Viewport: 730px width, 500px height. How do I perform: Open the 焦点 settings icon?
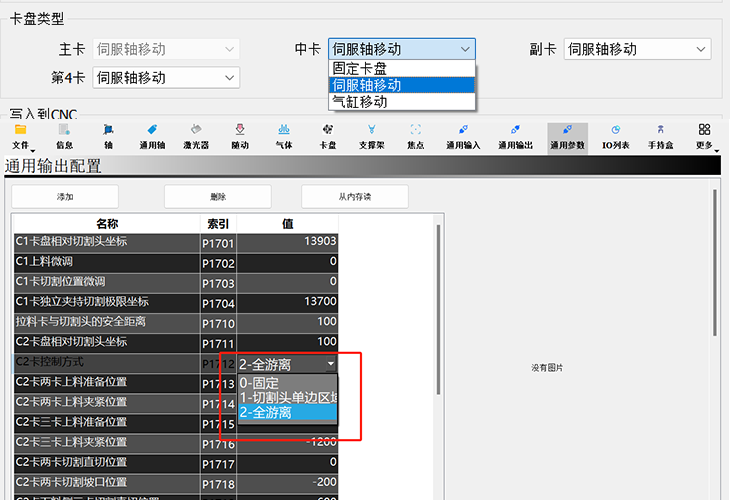[416, 137]
